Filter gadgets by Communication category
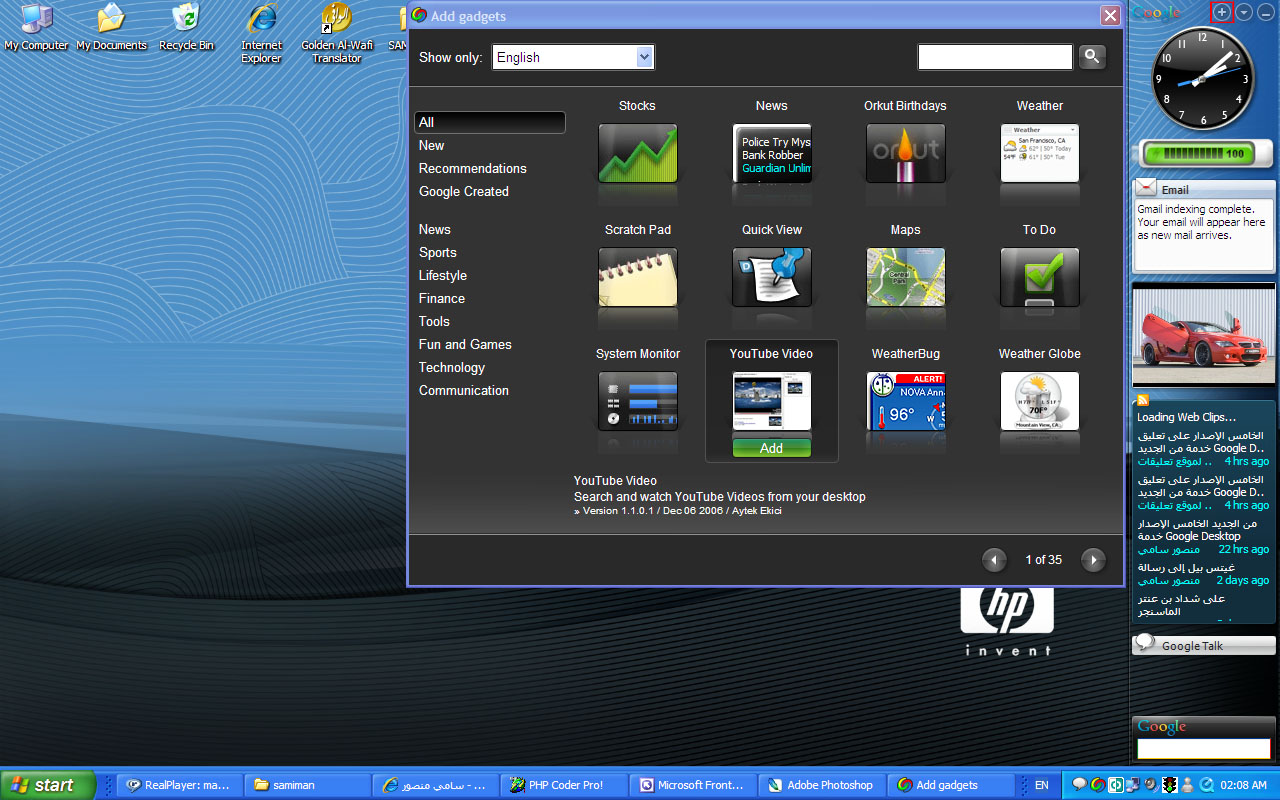Screen dimensions: 1280x800 tap(464, 390)
